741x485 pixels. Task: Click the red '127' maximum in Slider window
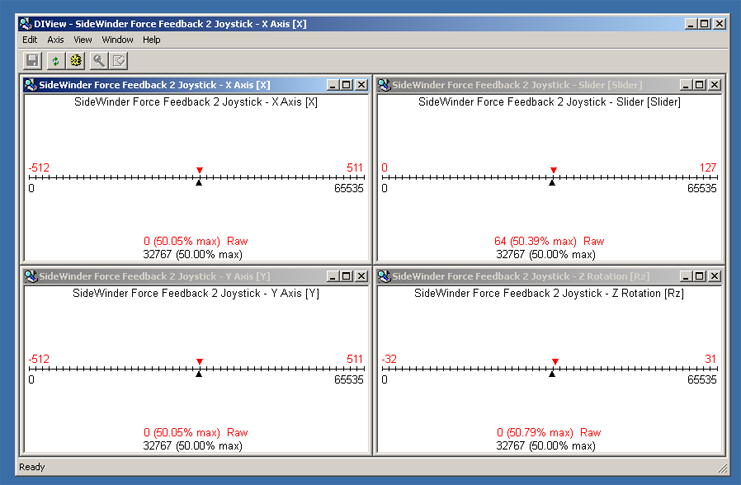708,168
